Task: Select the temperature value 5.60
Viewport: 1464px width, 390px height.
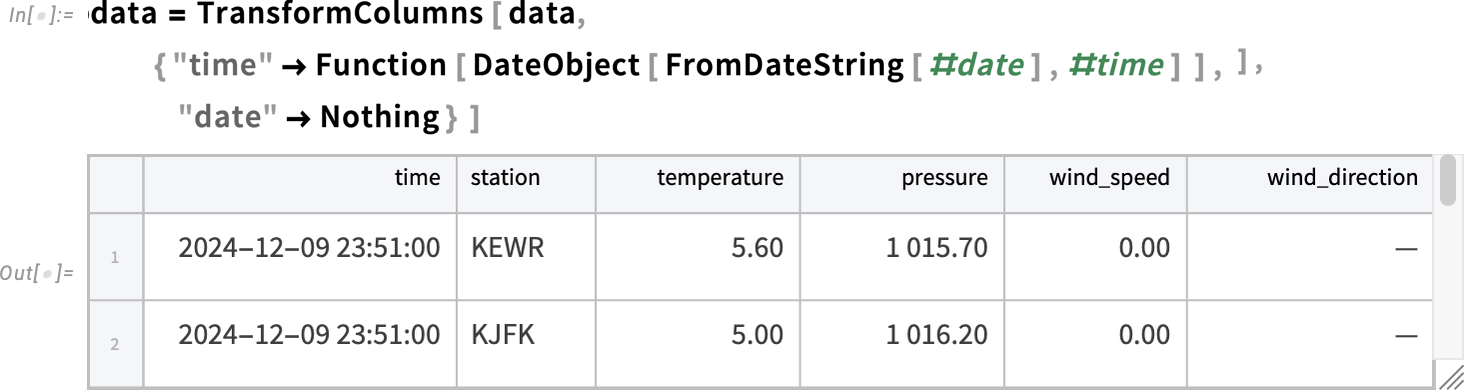Action: point(757,248)
